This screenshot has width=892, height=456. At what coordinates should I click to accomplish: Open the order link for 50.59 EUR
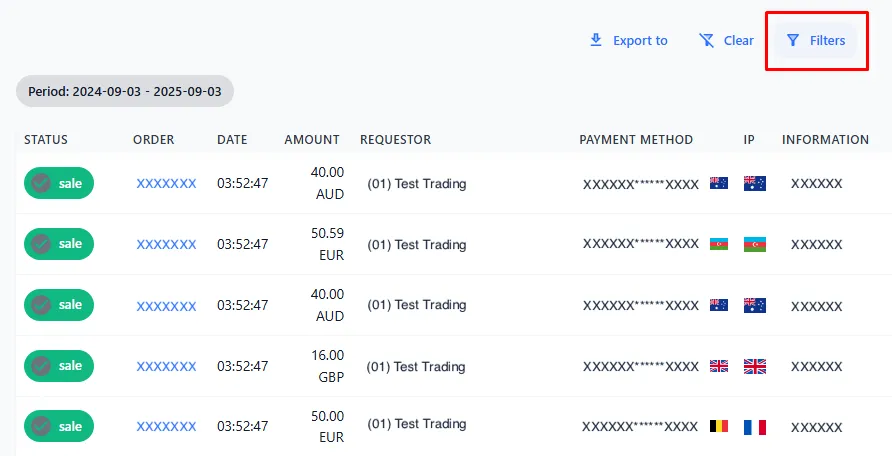(x=166, y=245)
